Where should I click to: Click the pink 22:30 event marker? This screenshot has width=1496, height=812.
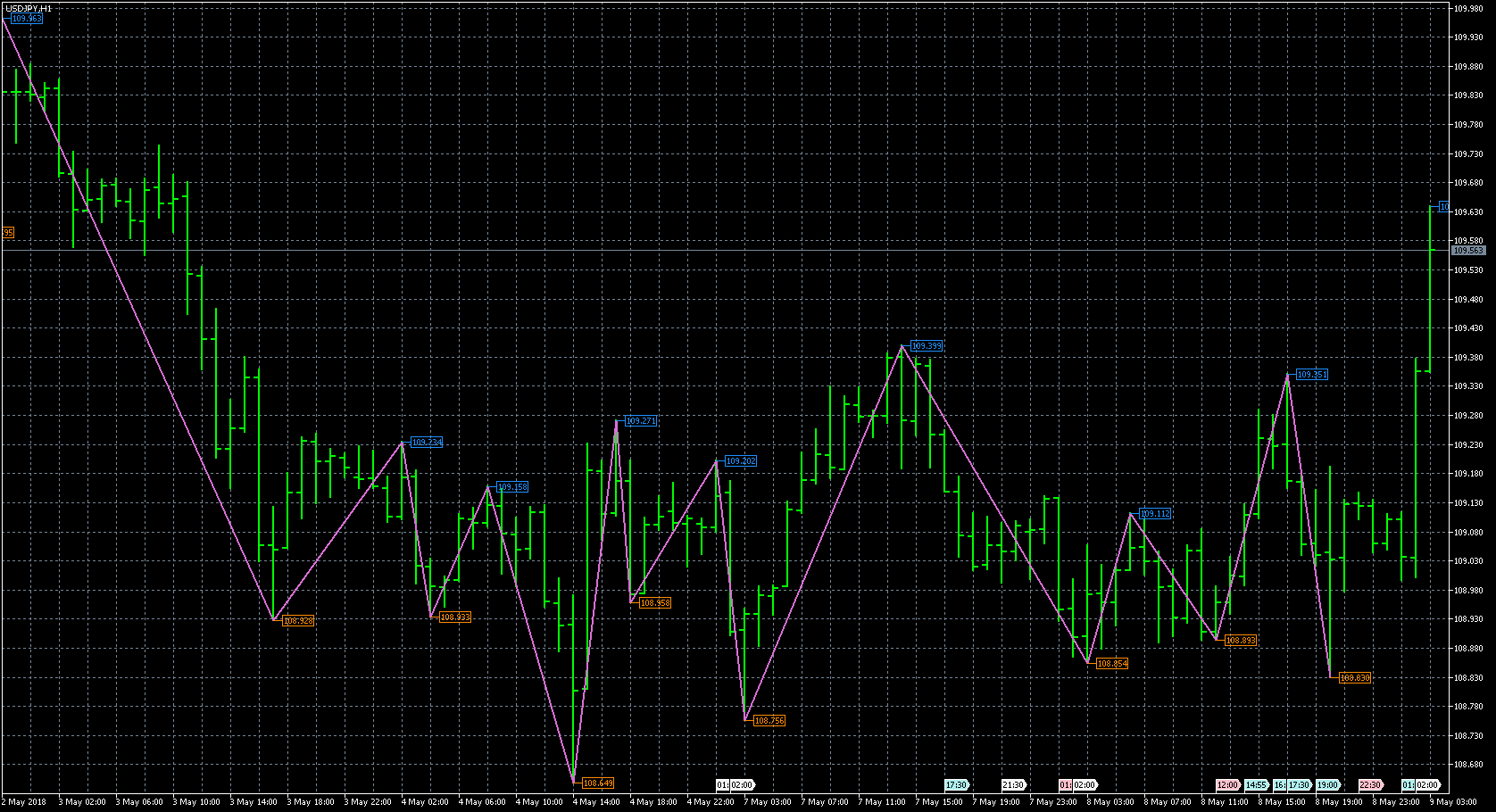(x=1370, y=785)
